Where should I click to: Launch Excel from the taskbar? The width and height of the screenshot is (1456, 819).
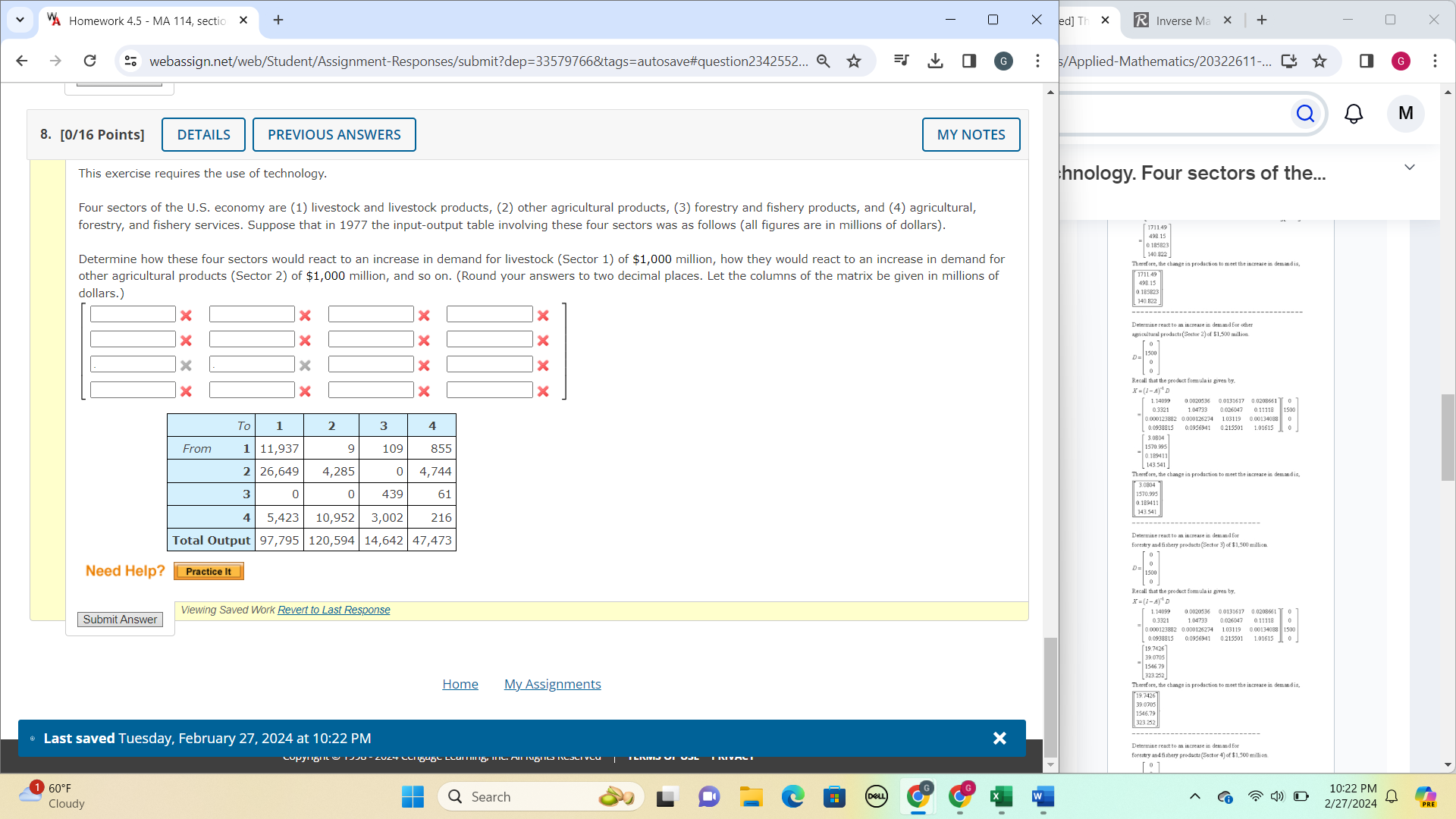pos(1001,797)
